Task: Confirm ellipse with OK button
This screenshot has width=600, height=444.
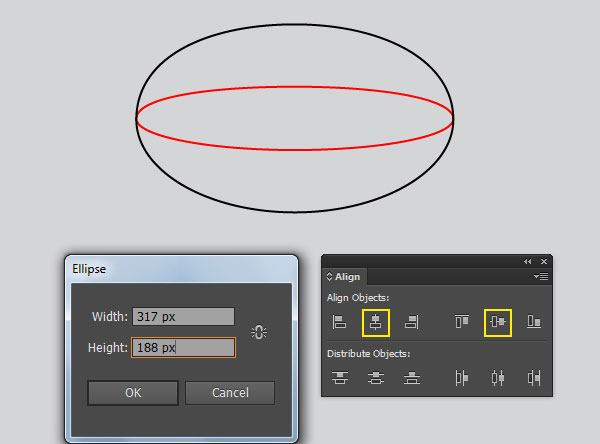Action: pyautogui.click(x=133, y=393)
